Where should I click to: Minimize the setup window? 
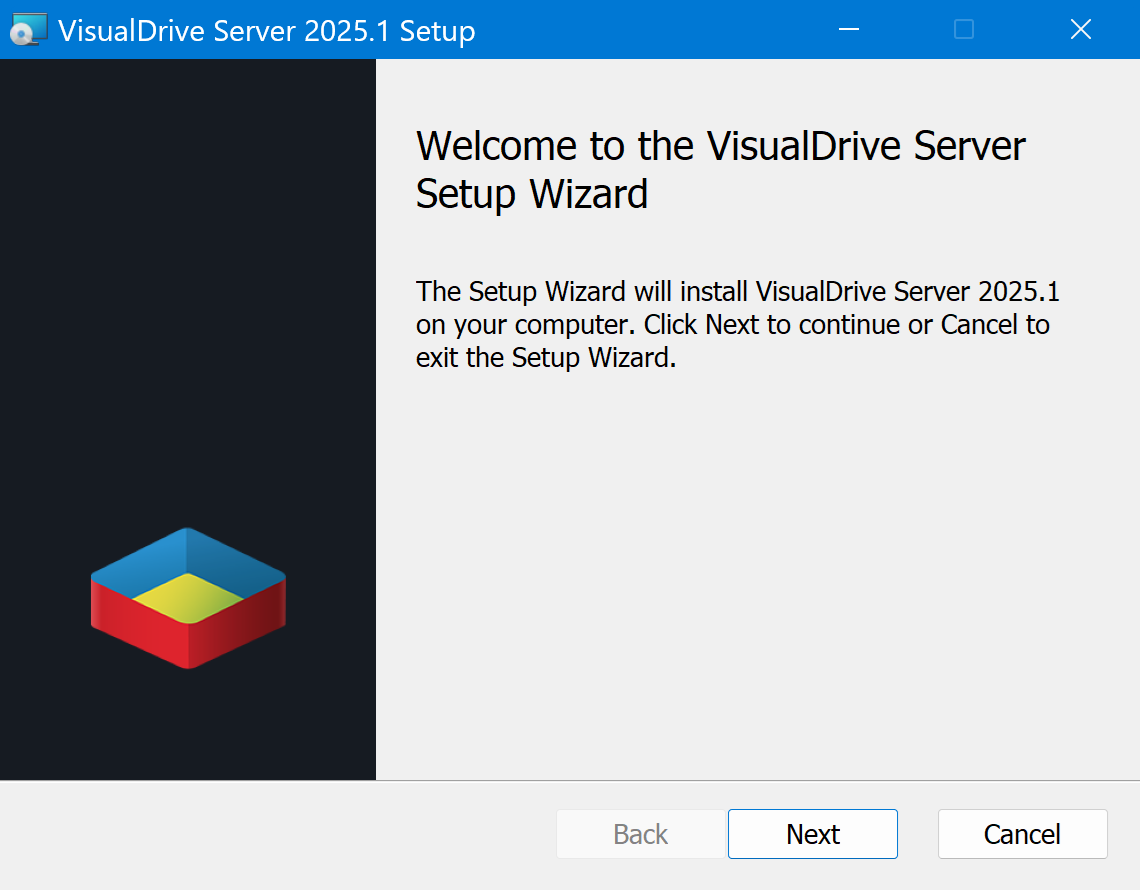[x=849, y=30]
